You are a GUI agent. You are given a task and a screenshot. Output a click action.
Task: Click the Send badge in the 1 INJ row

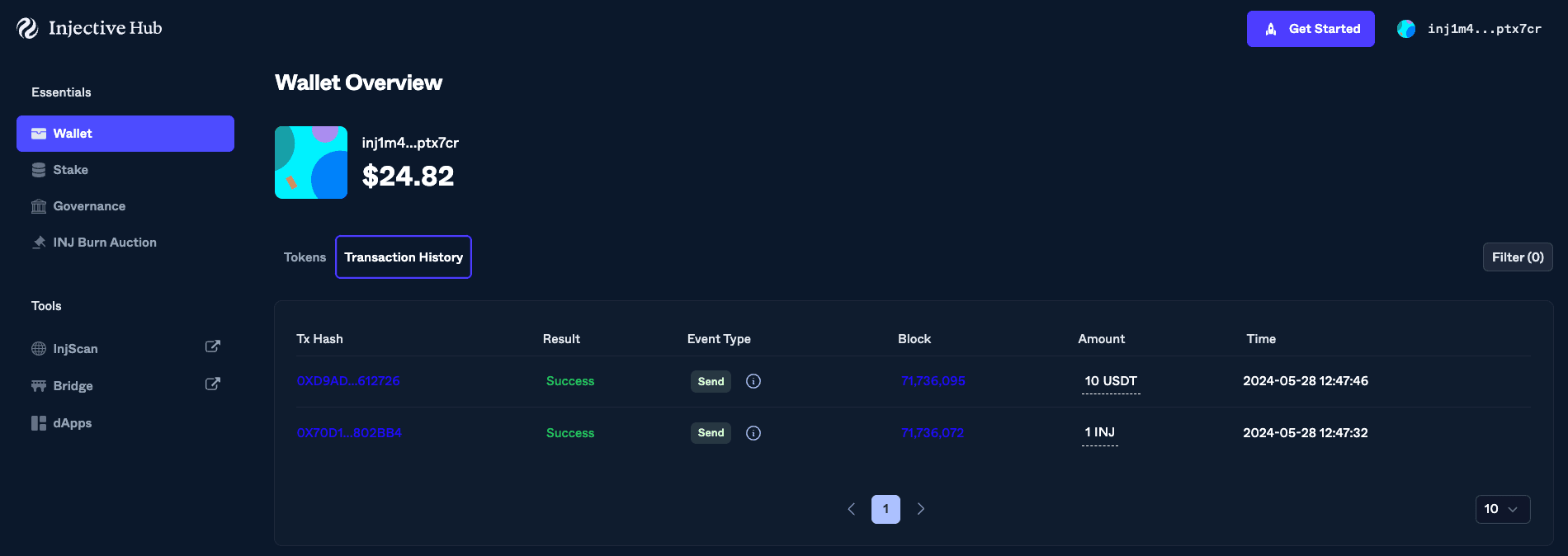(711, 433)
